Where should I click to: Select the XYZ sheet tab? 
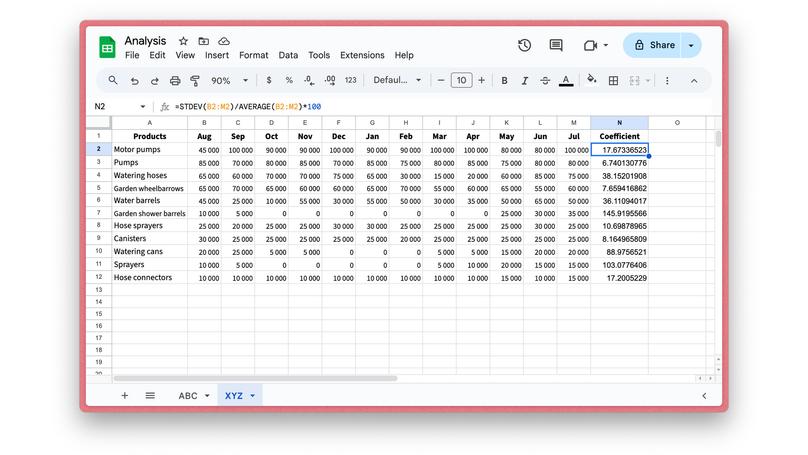pos(233,396)
